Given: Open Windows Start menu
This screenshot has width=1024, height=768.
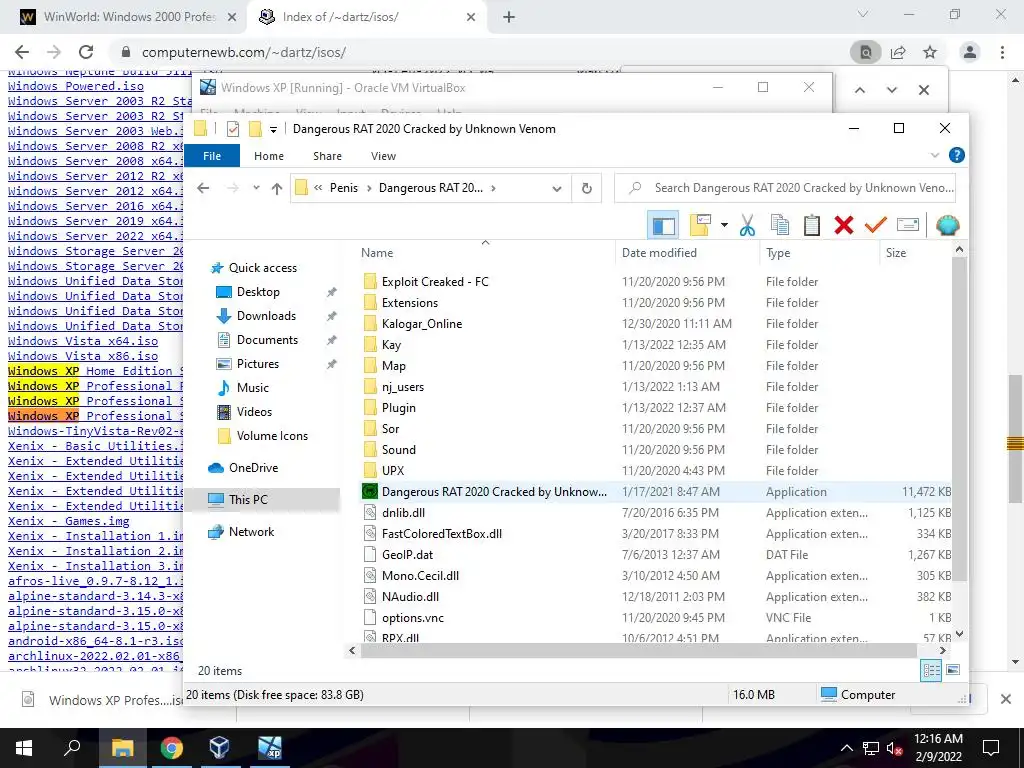Looking at the screenshot, I should click(x=24, y=748).
